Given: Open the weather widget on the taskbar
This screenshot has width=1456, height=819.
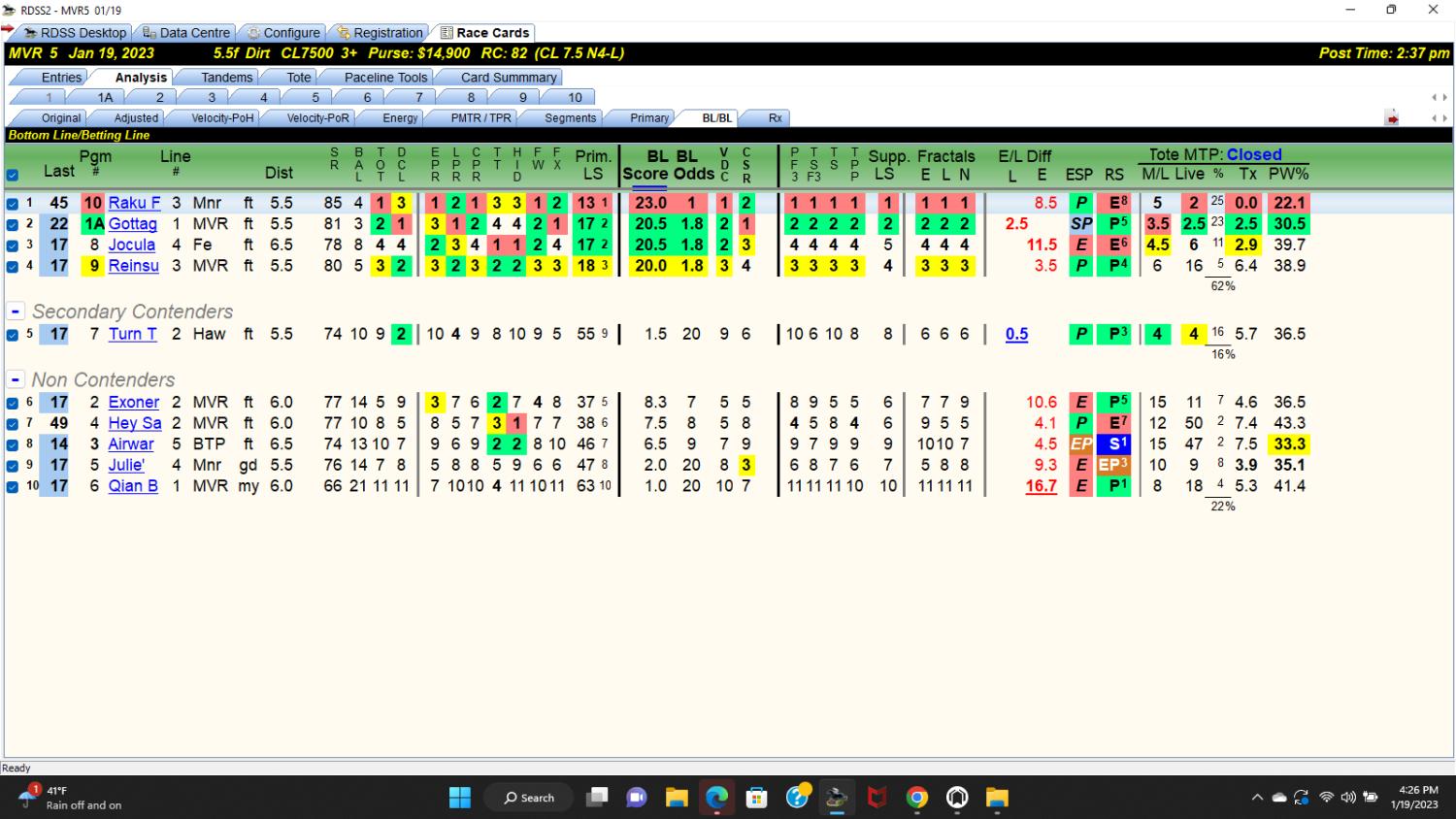Looking at the screenshot, I should tap(72, 798).
